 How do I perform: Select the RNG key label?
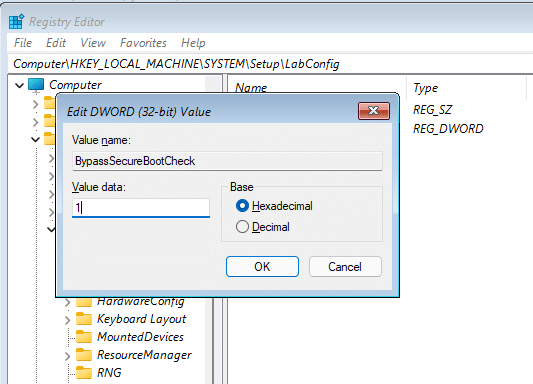[109, 373]
